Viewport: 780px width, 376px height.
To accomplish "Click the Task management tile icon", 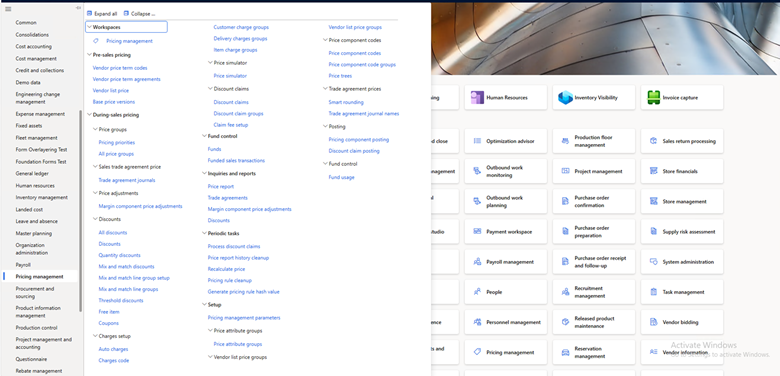I will click(x=653, y=292).
